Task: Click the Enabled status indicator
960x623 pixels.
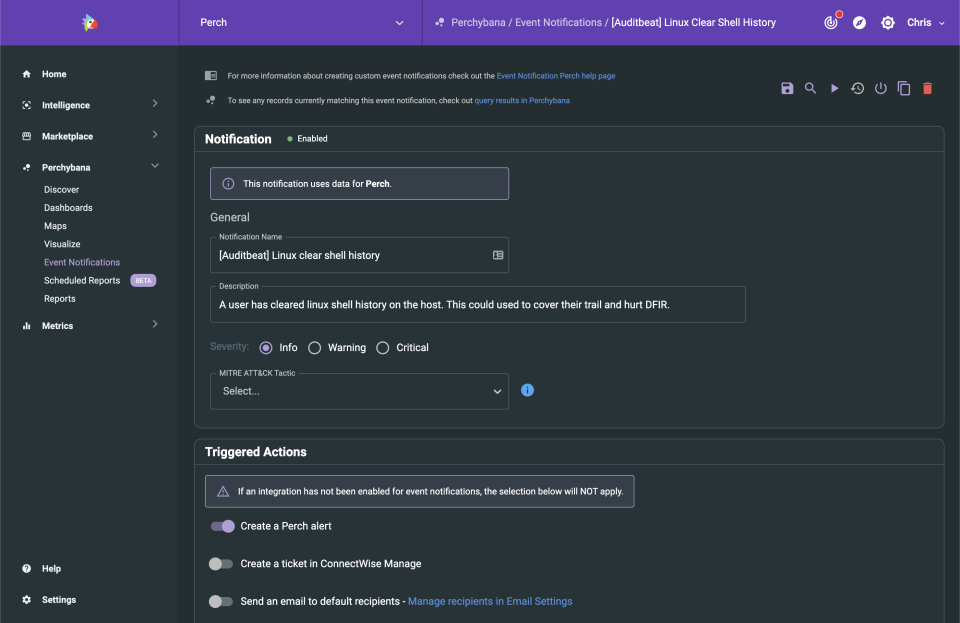Action: tap(307, 139)
